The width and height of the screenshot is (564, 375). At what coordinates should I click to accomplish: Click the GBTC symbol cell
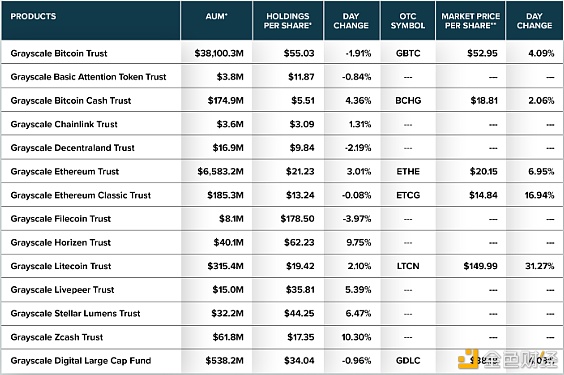tap(408, 53)
